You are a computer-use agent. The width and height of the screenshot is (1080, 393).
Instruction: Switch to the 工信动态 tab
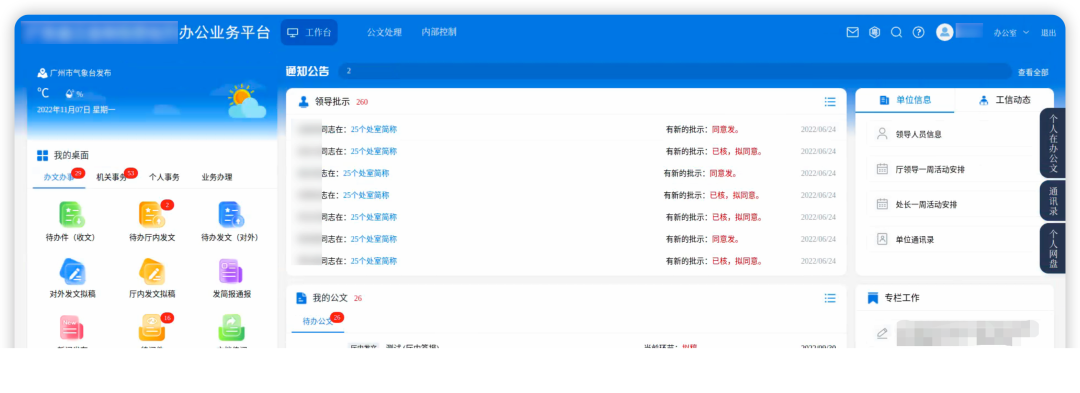pos(1004,100)
